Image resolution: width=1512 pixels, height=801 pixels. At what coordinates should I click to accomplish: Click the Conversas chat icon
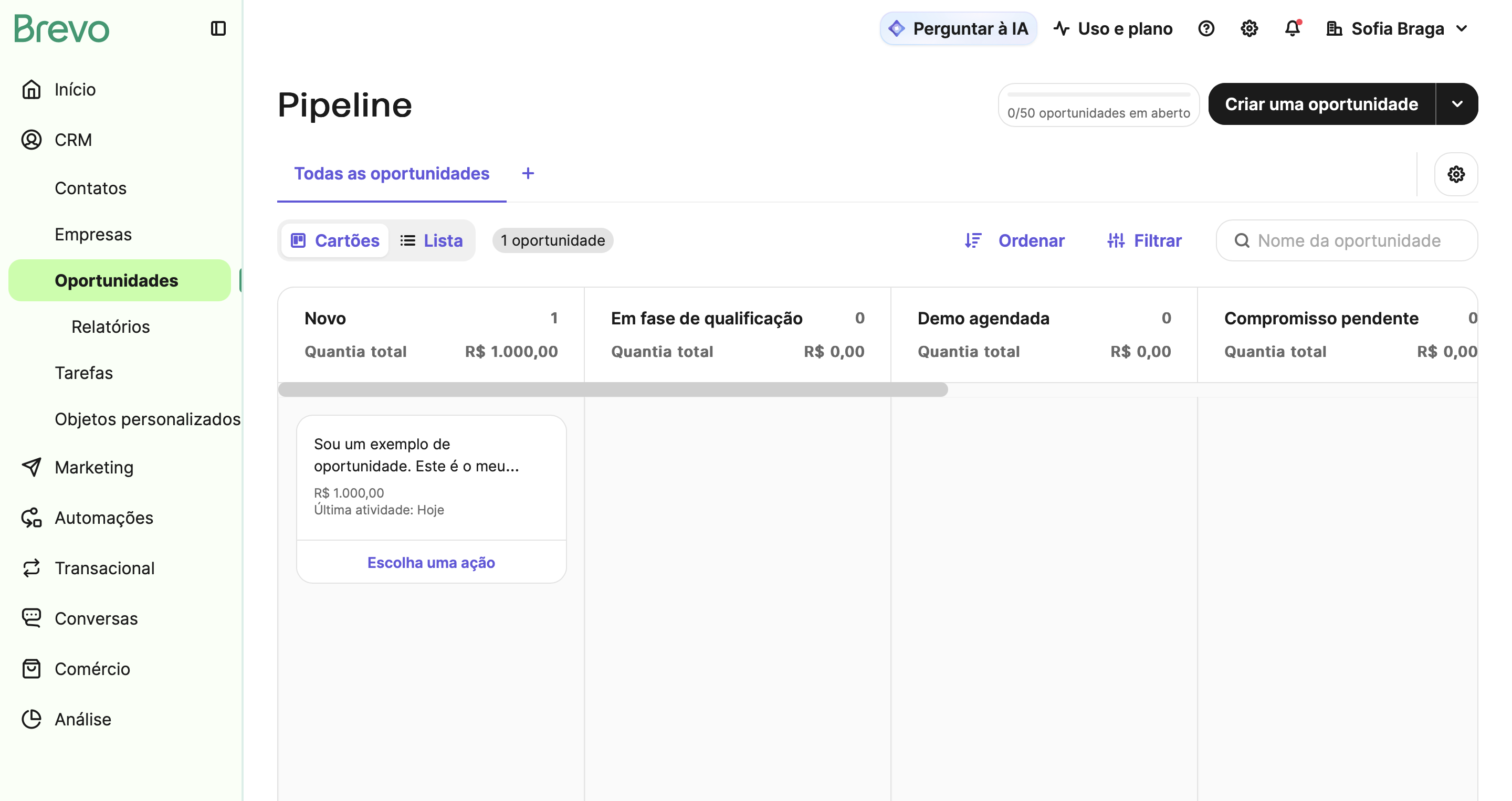click(x=31, y=618)
